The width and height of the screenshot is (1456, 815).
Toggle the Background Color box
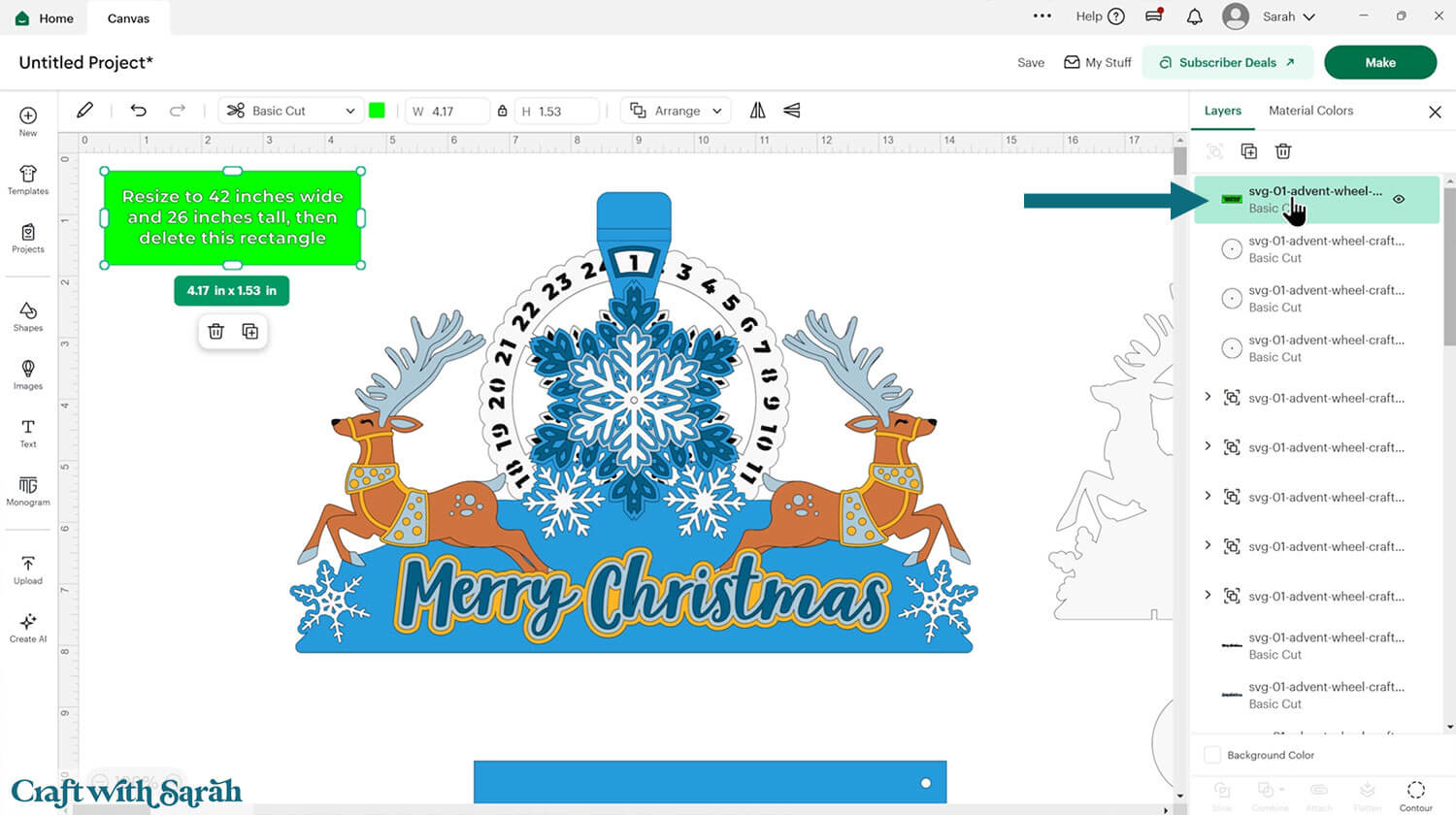[x=1212, y=755]
